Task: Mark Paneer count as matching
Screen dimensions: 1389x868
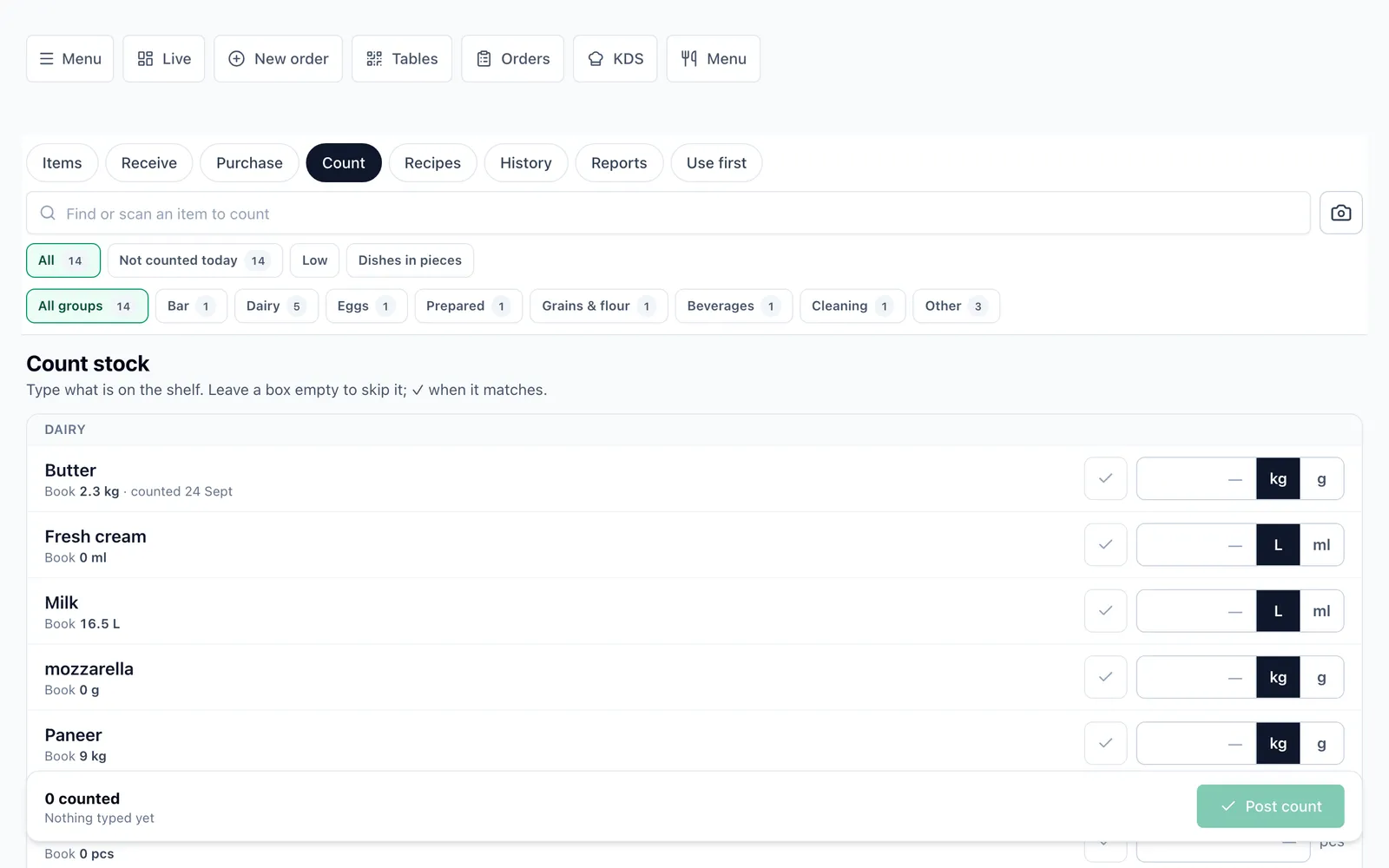Action: [1105, 743]
